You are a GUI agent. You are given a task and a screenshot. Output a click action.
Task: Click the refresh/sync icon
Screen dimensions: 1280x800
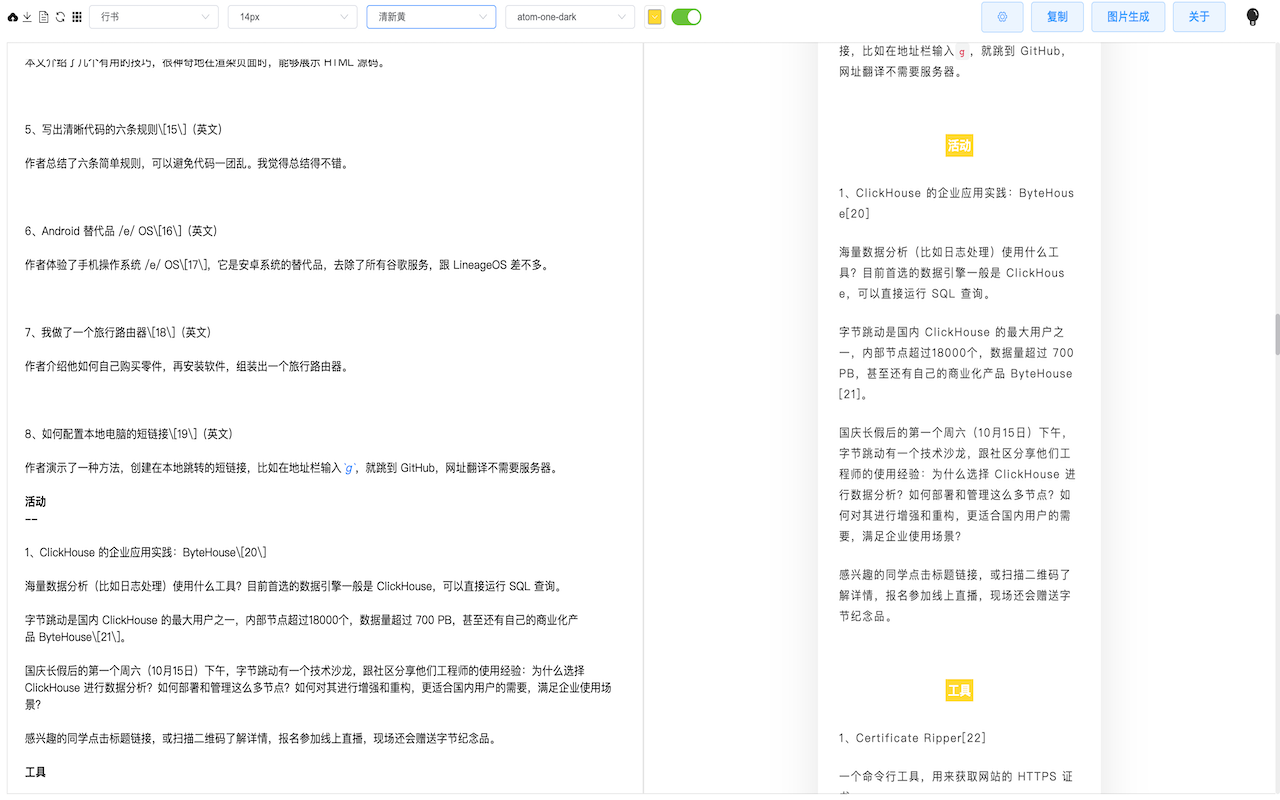click(60, 17)
